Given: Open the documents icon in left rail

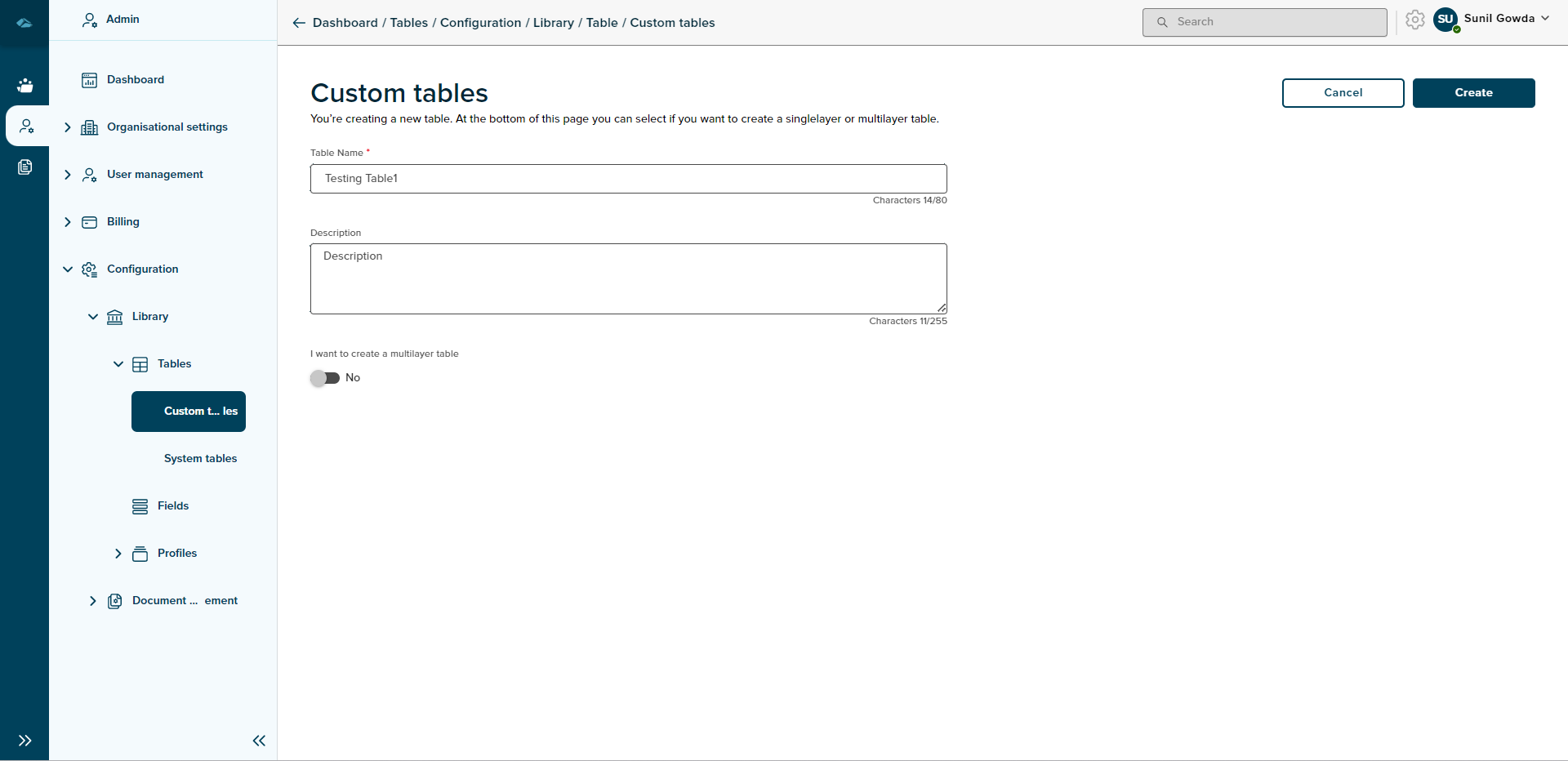Looking at the screenshot, I should (x=25, y=167).
